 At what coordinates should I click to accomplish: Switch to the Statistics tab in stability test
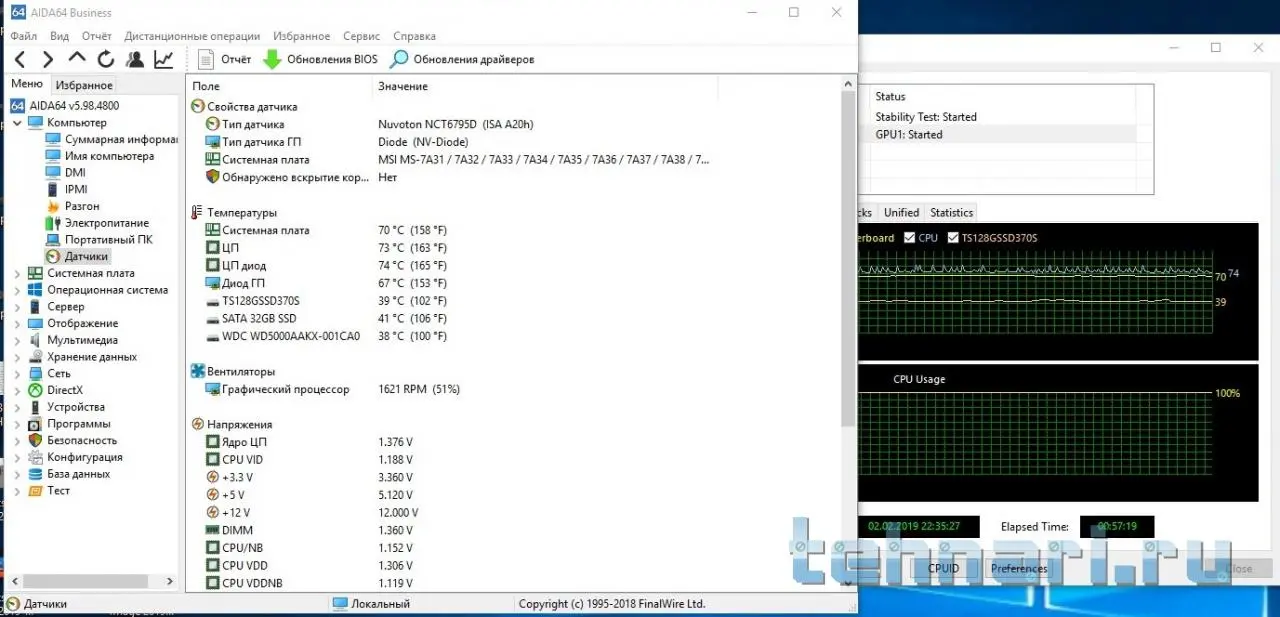coord(951,212)
